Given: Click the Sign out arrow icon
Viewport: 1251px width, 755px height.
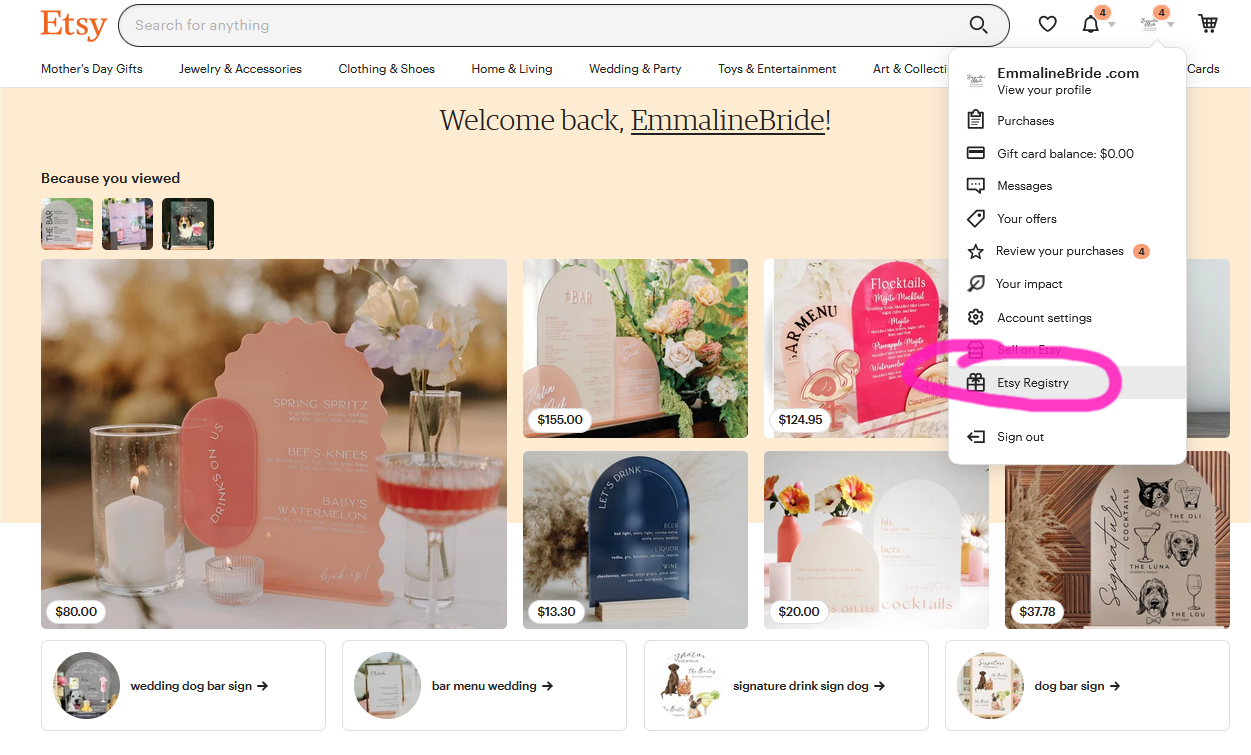Looking at the screenshot, I should (975, 436).
